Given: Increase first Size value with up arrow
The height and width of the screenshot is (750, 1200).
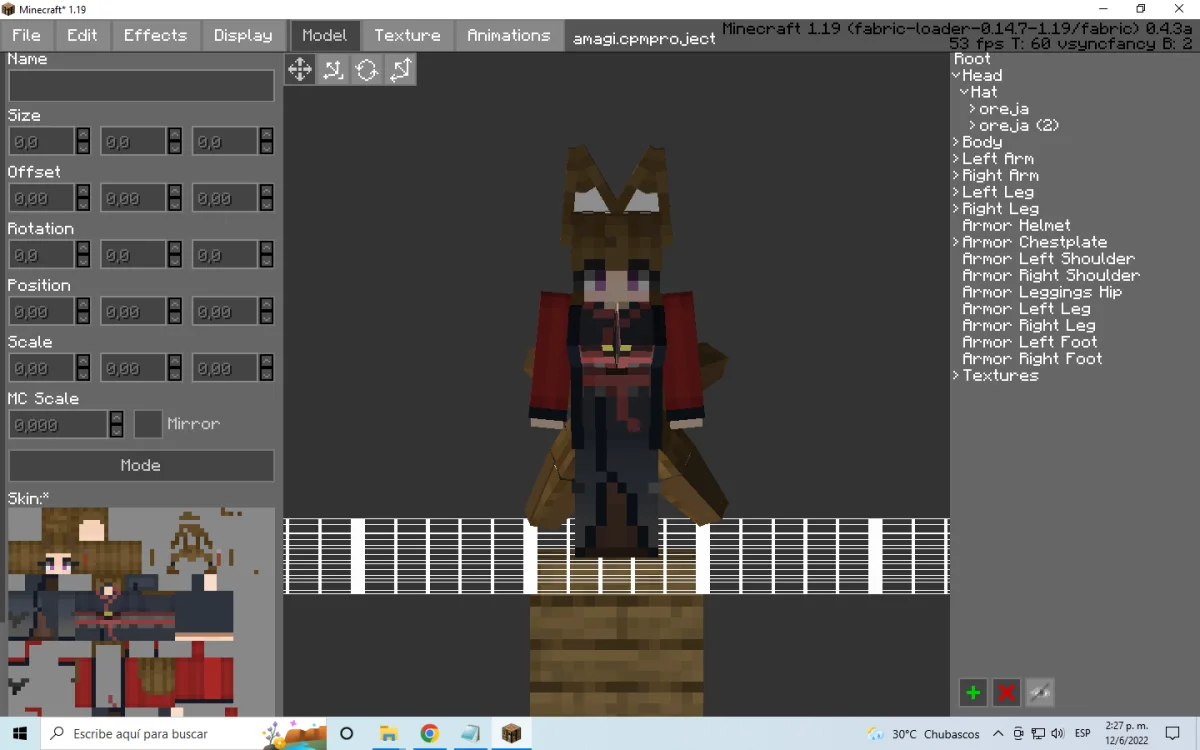Looking at the screenshot, I should click(83, 135).
